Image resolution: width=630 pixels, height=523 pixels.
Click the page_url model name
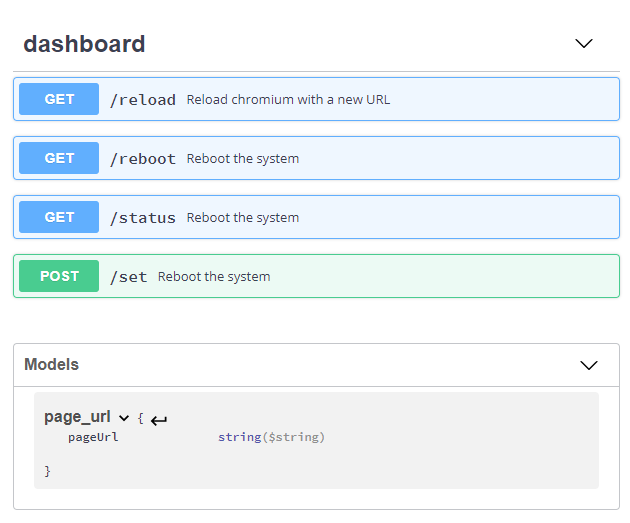coord(77,417)
